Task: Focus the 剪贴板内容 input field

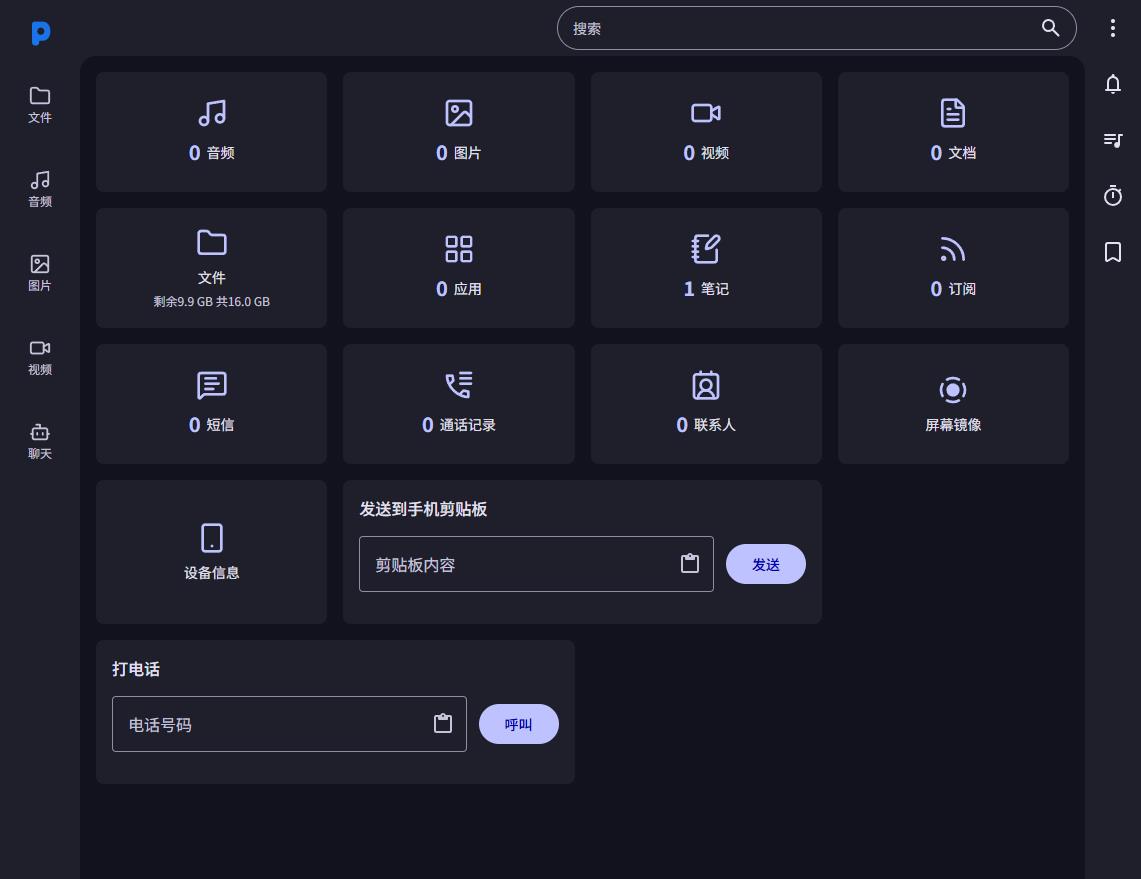Action: click(x=536, y=564)
